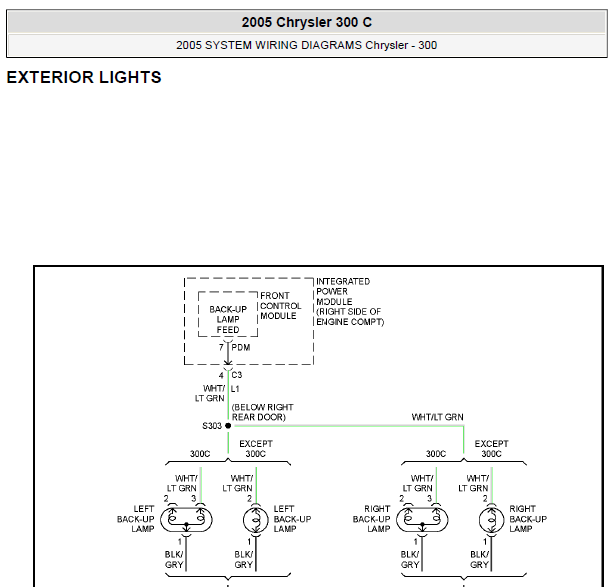Click the "INTEGRATED POWER MODULE" label
Viewport: 609px width, 587px height.
coord(350,301)
